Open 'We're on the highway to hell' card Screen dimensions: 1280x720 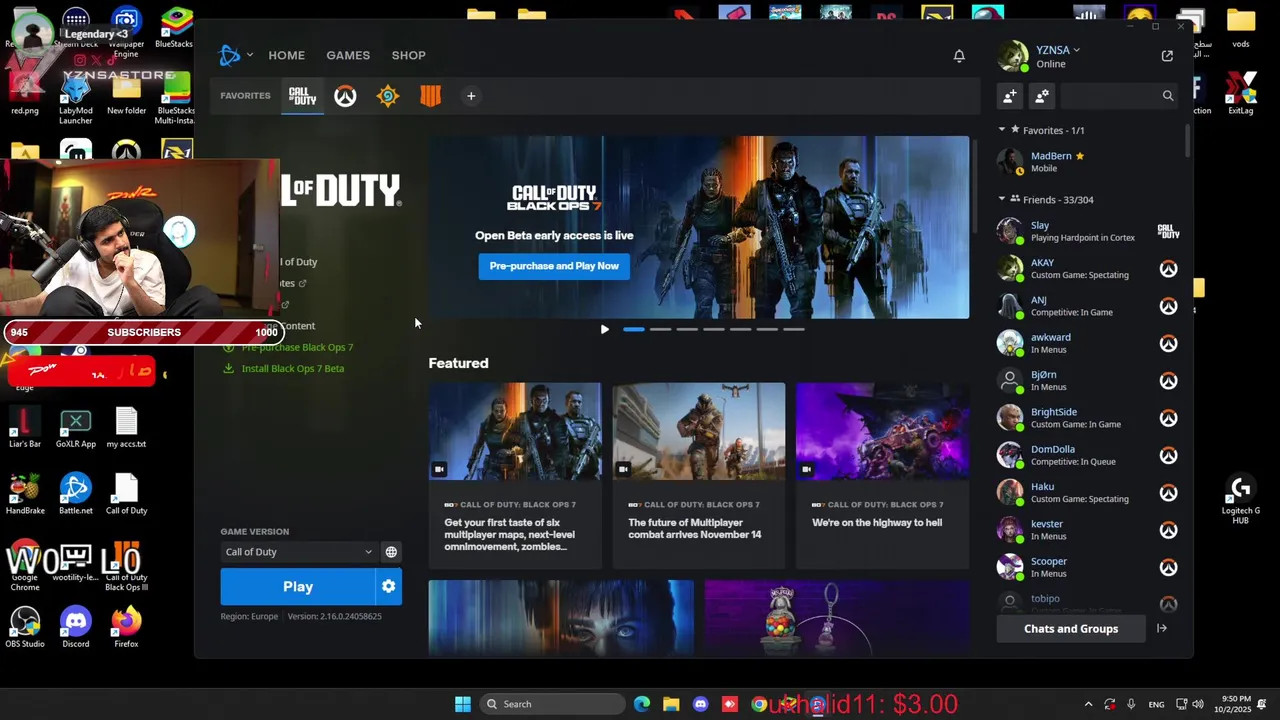(x=882, y=475)
